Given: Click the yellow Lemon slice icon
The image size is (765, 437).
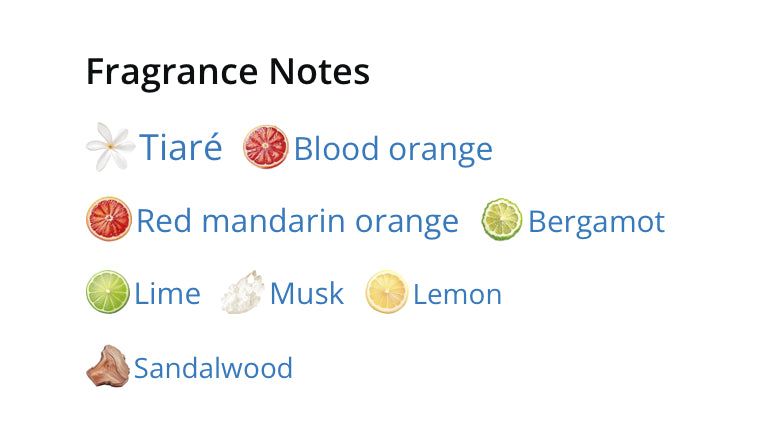Looking at the screenshot, I should click(x=387, y=292).
